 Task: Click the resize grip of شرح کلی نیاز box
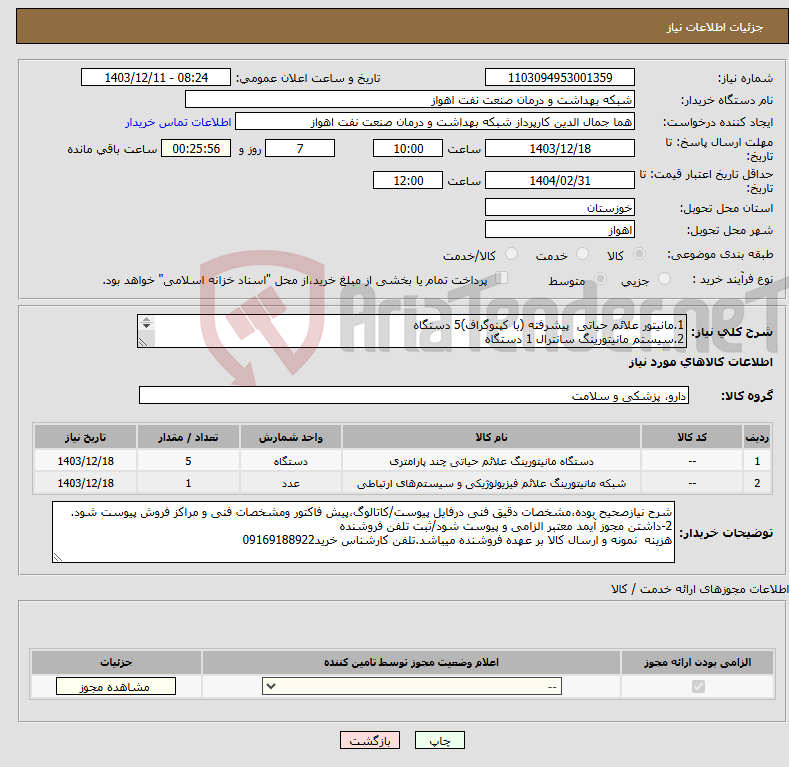pyautogui.click(x=143, y=342)
